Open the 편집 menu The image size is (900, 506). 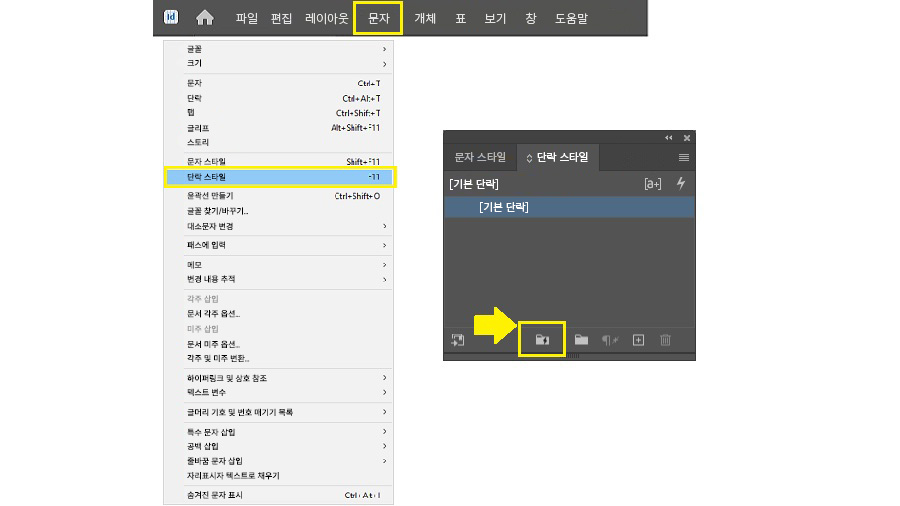coord(281,18)
